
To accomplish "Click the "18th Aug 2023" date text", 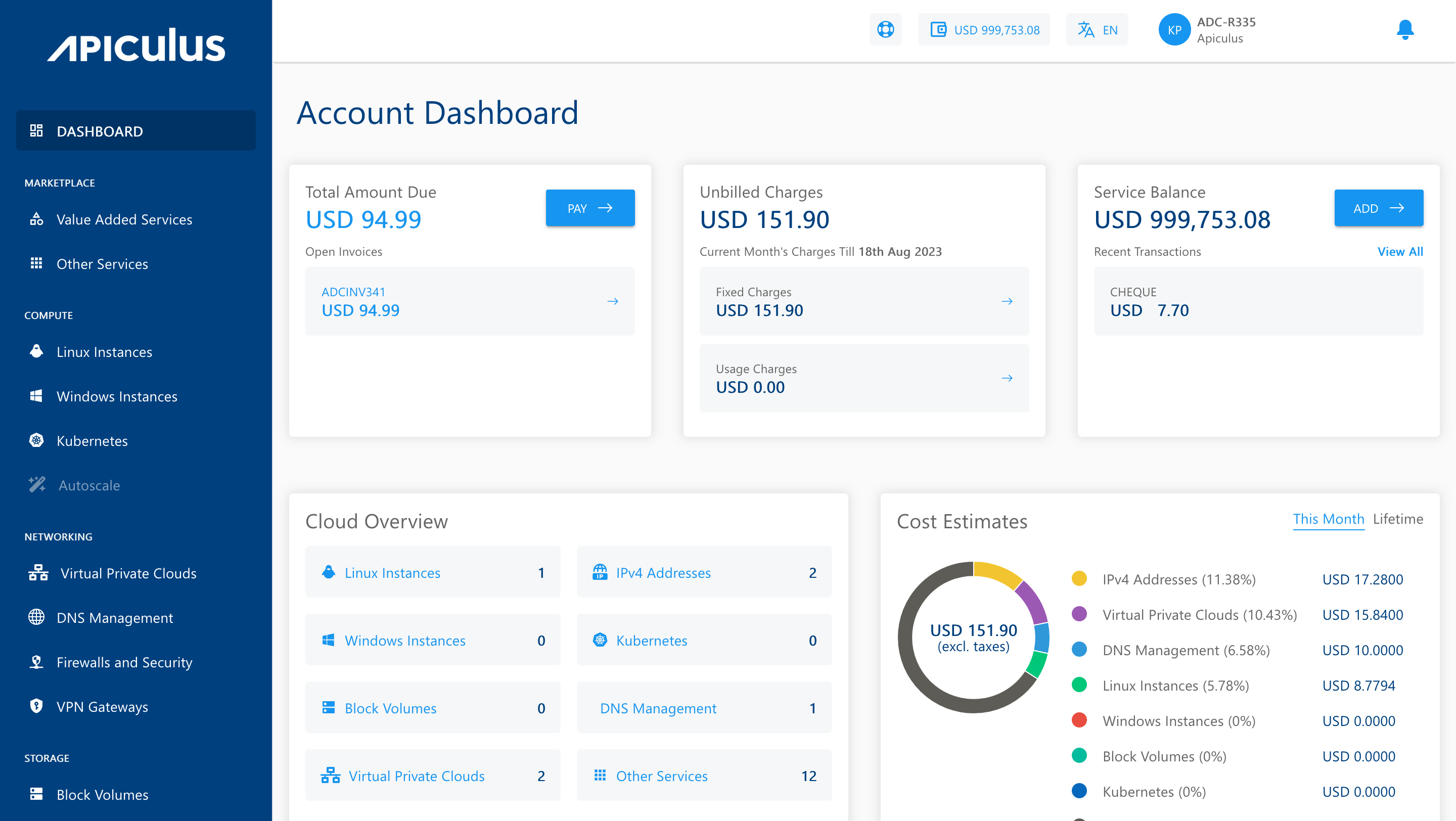I will pos(900,251).
